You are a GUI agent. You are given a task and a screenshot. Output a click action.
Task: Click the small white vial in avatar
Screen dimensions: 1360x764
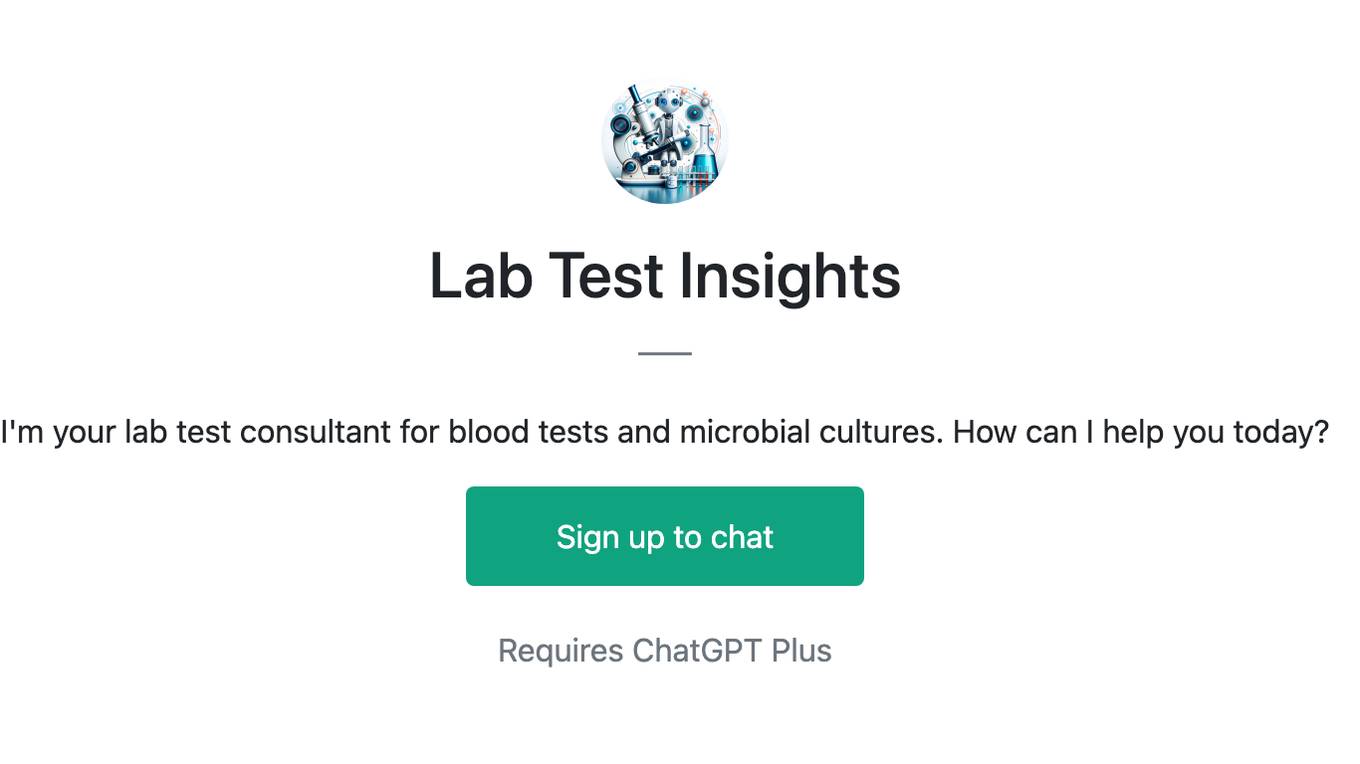click(x=672, y=182)
